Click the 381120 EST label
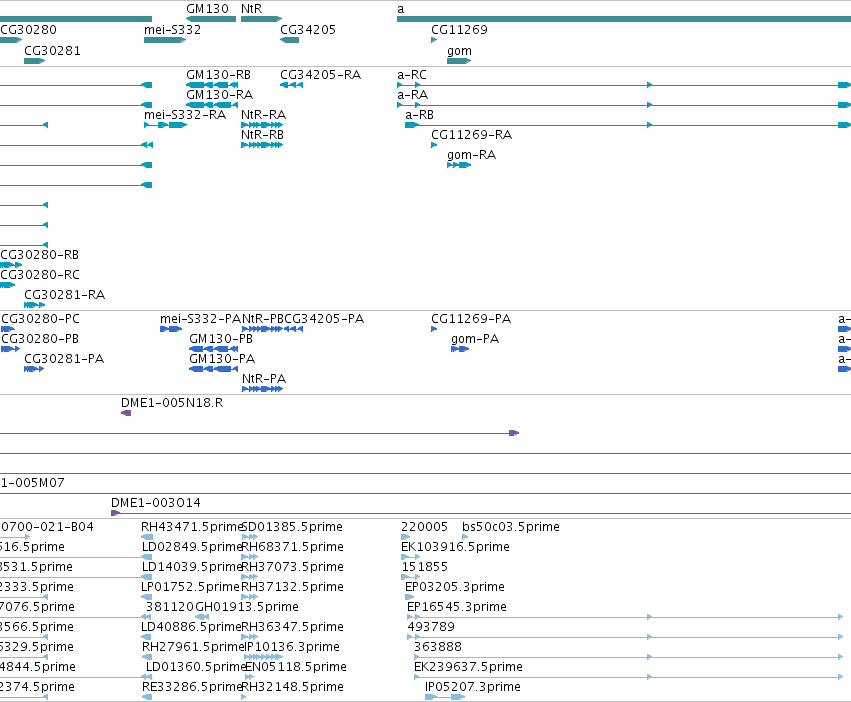851x702 pixels. tap(169, 607)
